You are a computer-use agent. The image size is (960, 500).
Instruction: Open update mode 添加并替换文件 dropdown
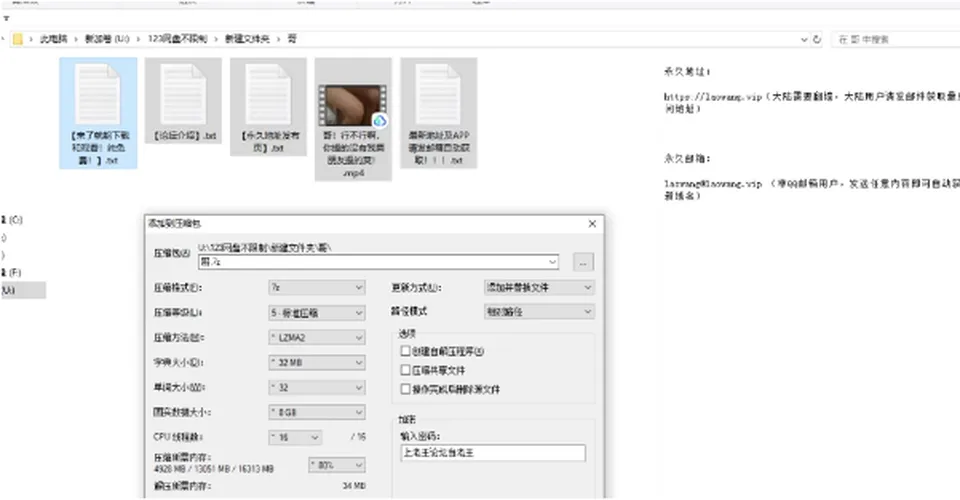(x=539, y=287)
